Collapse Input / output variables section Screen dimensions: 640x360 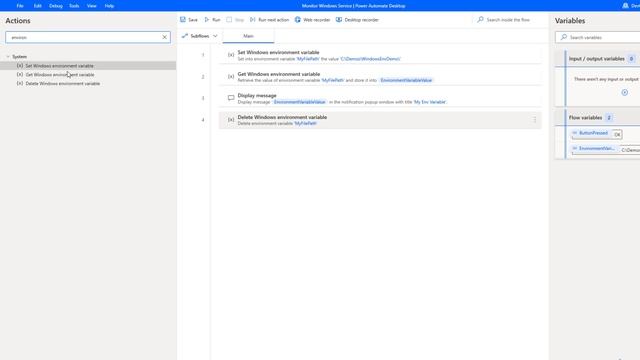click(x=597, y=59)
